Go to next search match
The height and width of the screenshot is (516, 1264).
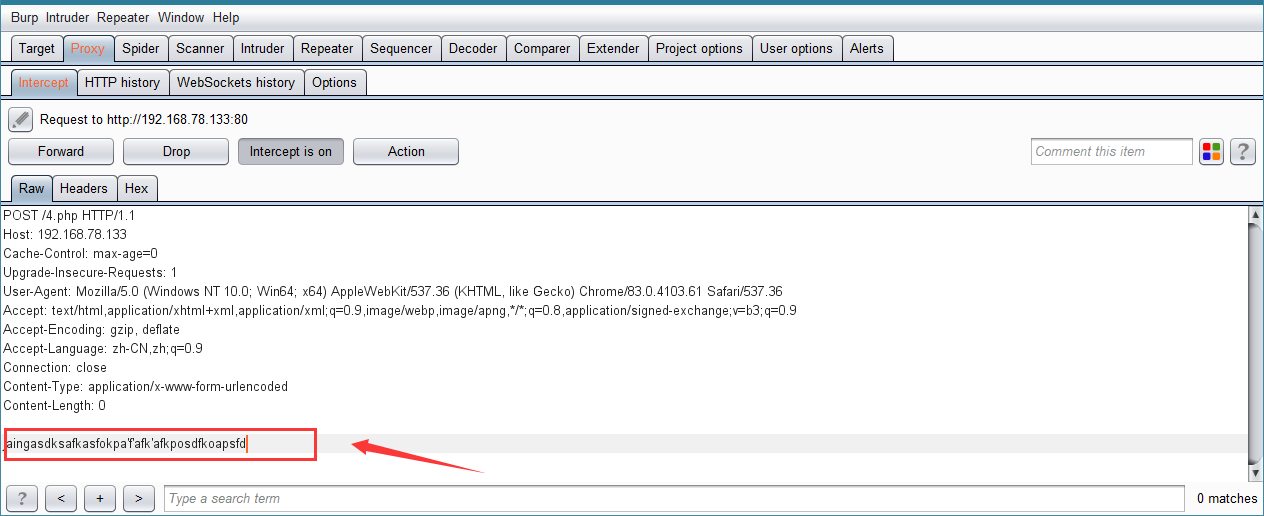click(139, 498)
